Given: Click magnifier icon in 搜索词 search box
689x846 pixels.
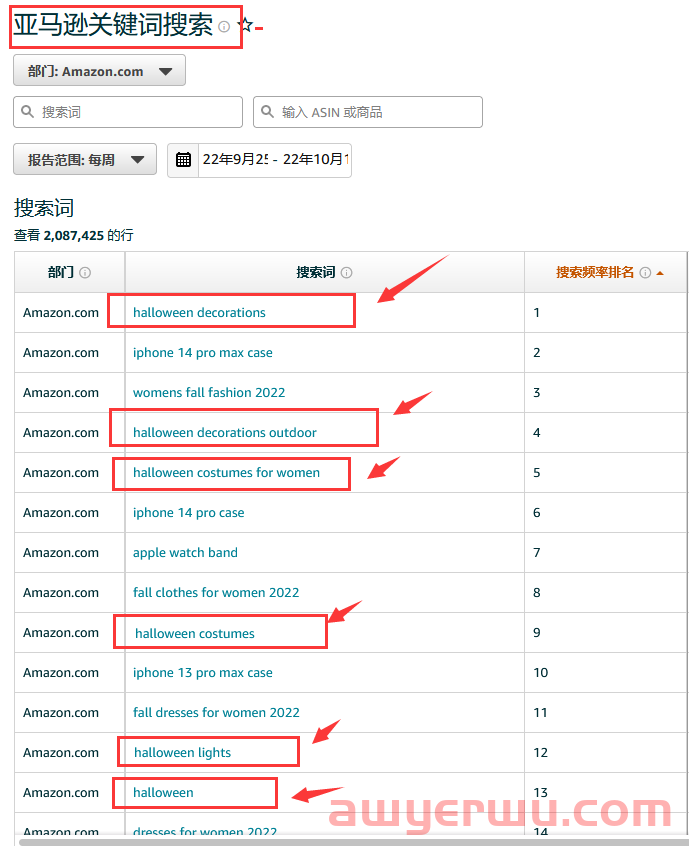Looking at the screenshot, I should [27, 112].
